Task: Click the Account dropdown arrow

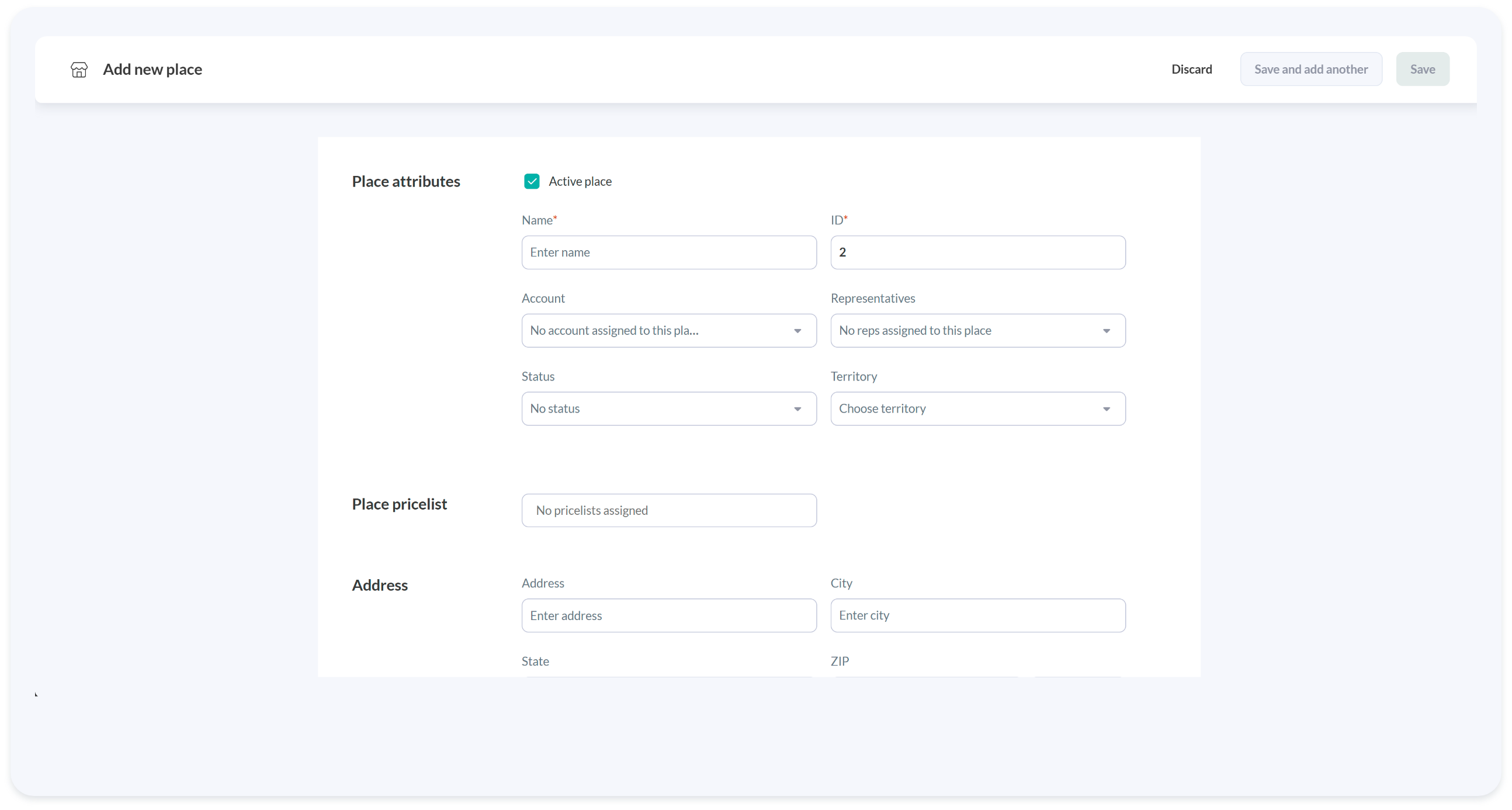Action: point(797,331)
